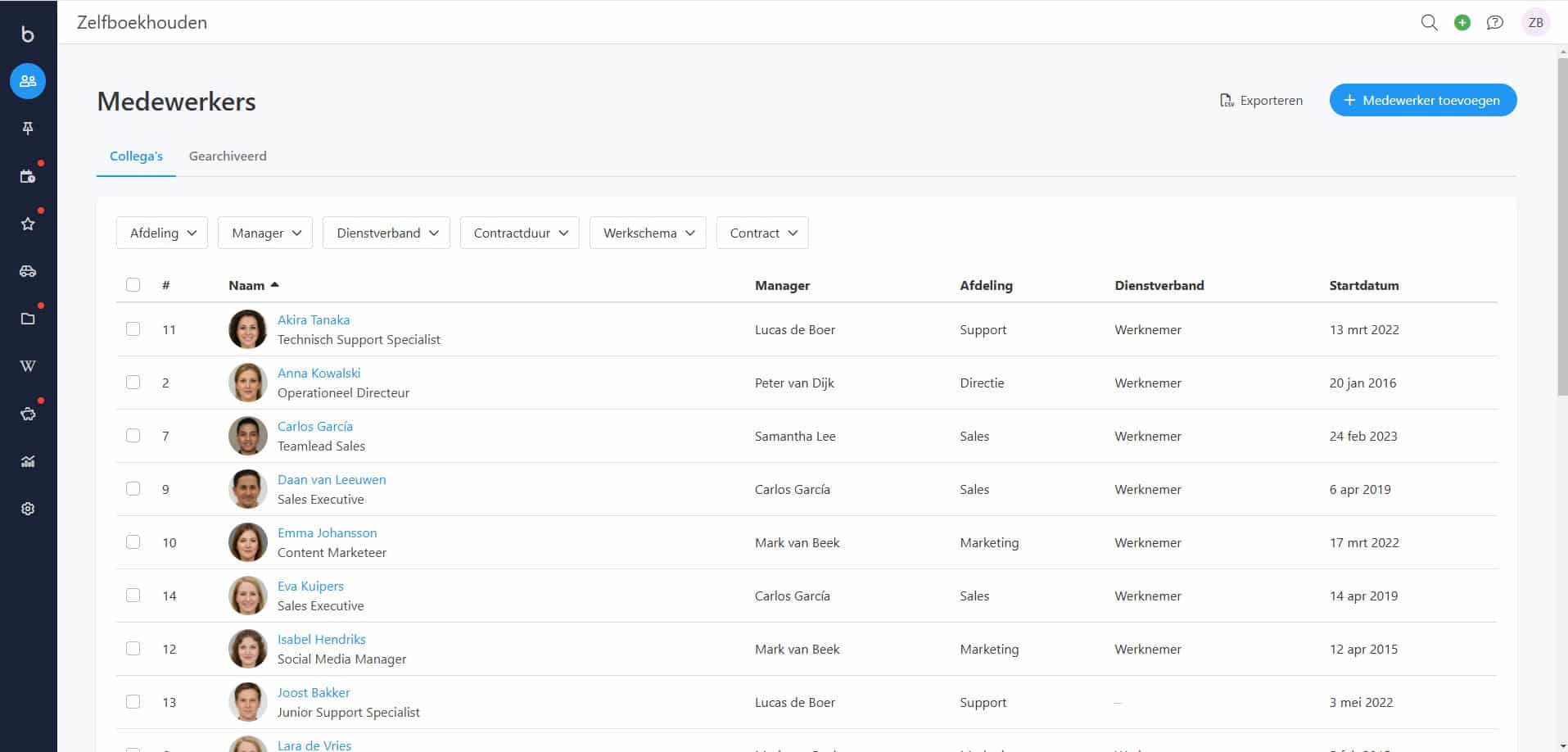Click the car icon in the sidebar
The width and height of the screenshot is (1568, 752).
point(28,271)
